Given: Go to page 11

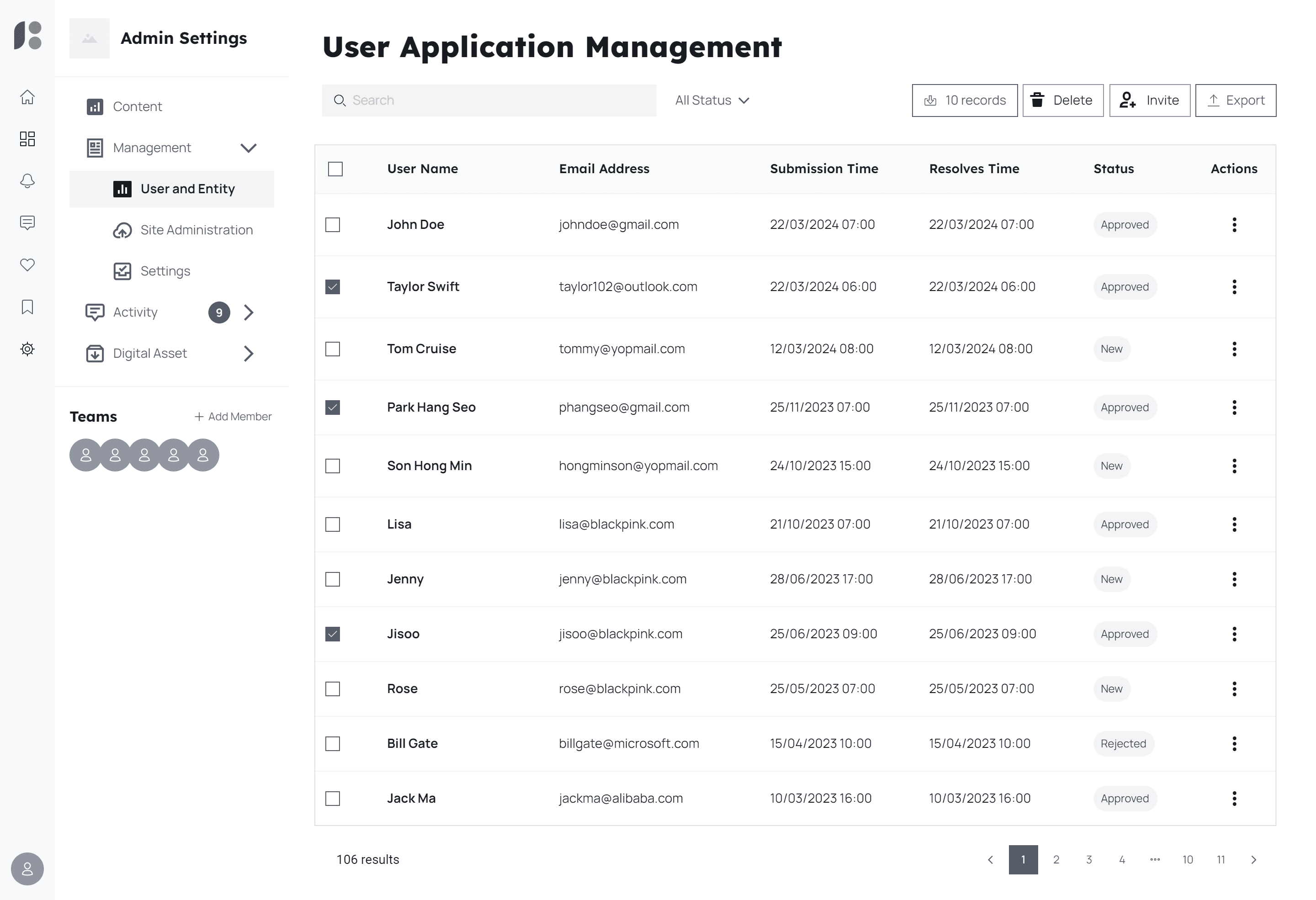Looking at the screenshot, I should coord(1221,860).
